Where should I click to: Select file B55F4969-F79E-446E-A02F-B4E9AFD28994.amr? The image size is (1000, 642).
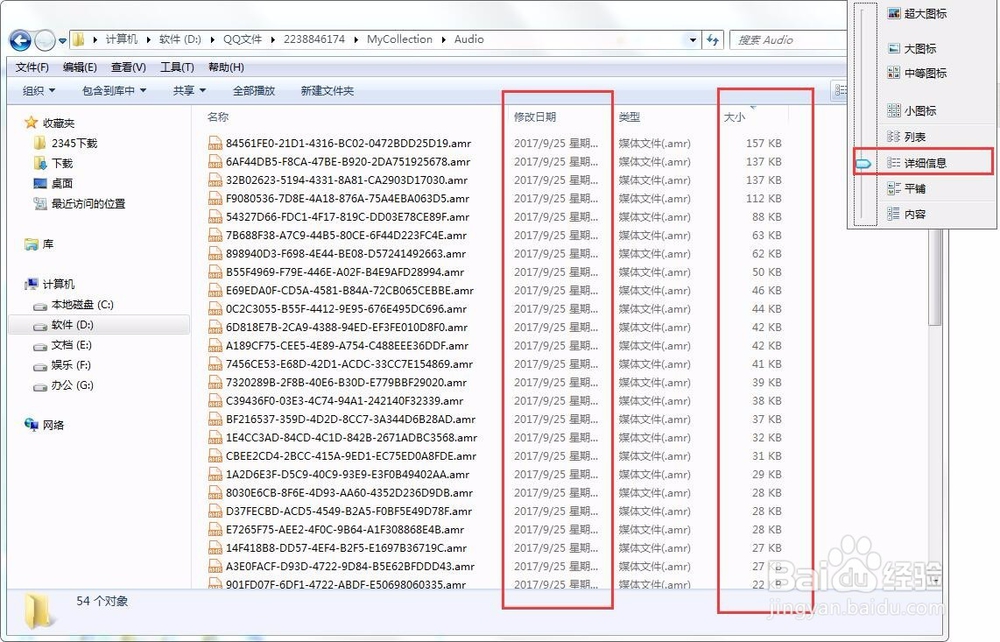(x=345, y=272)
